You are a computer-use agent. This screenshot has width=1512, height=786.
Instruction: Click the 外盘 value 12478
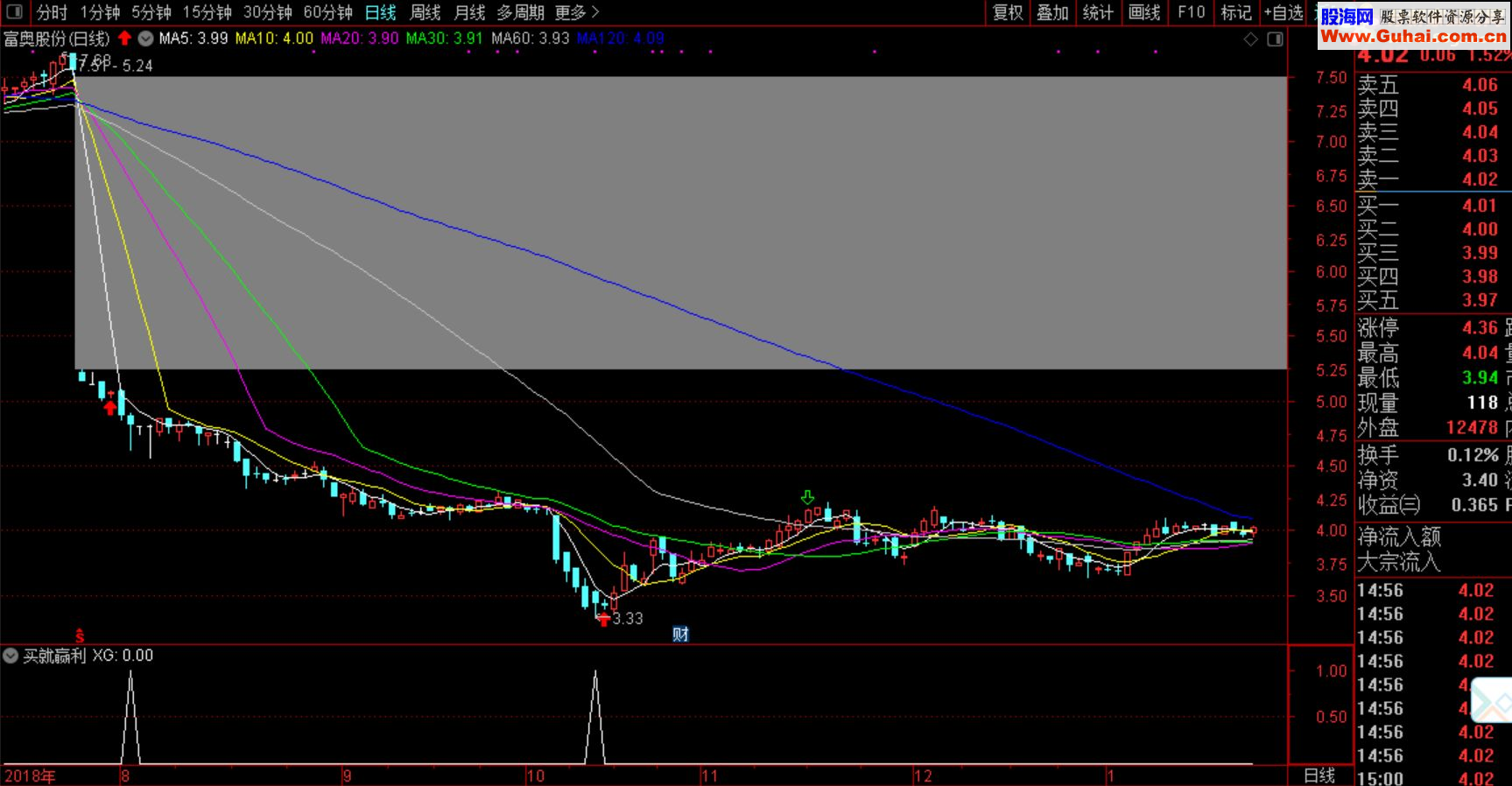coord(1472,428)
